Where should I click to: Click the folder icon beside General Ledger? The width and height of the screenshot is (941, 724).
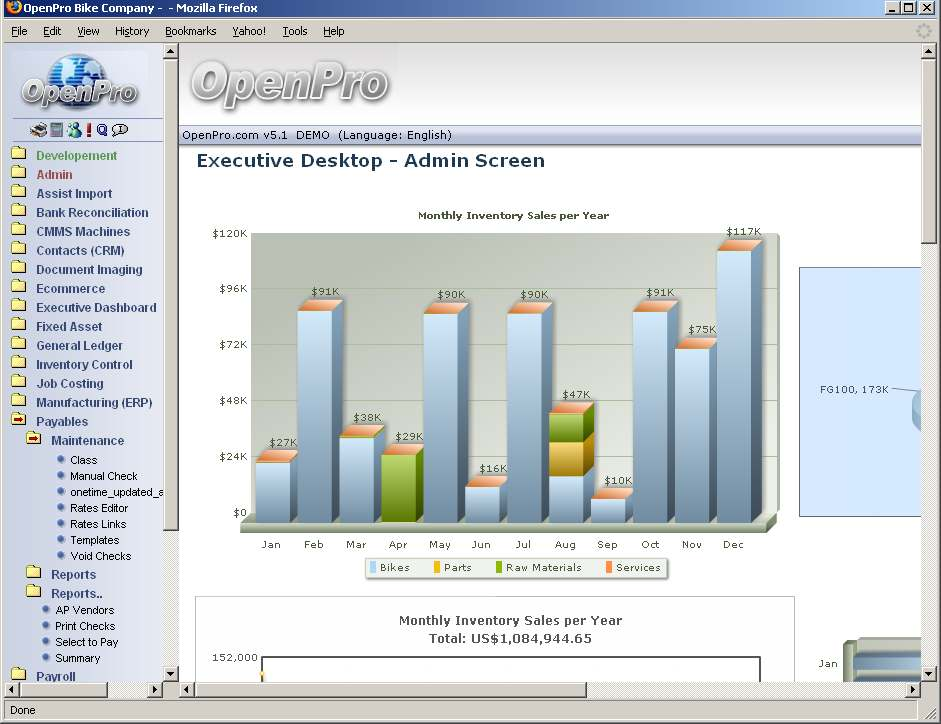point(18,345)
